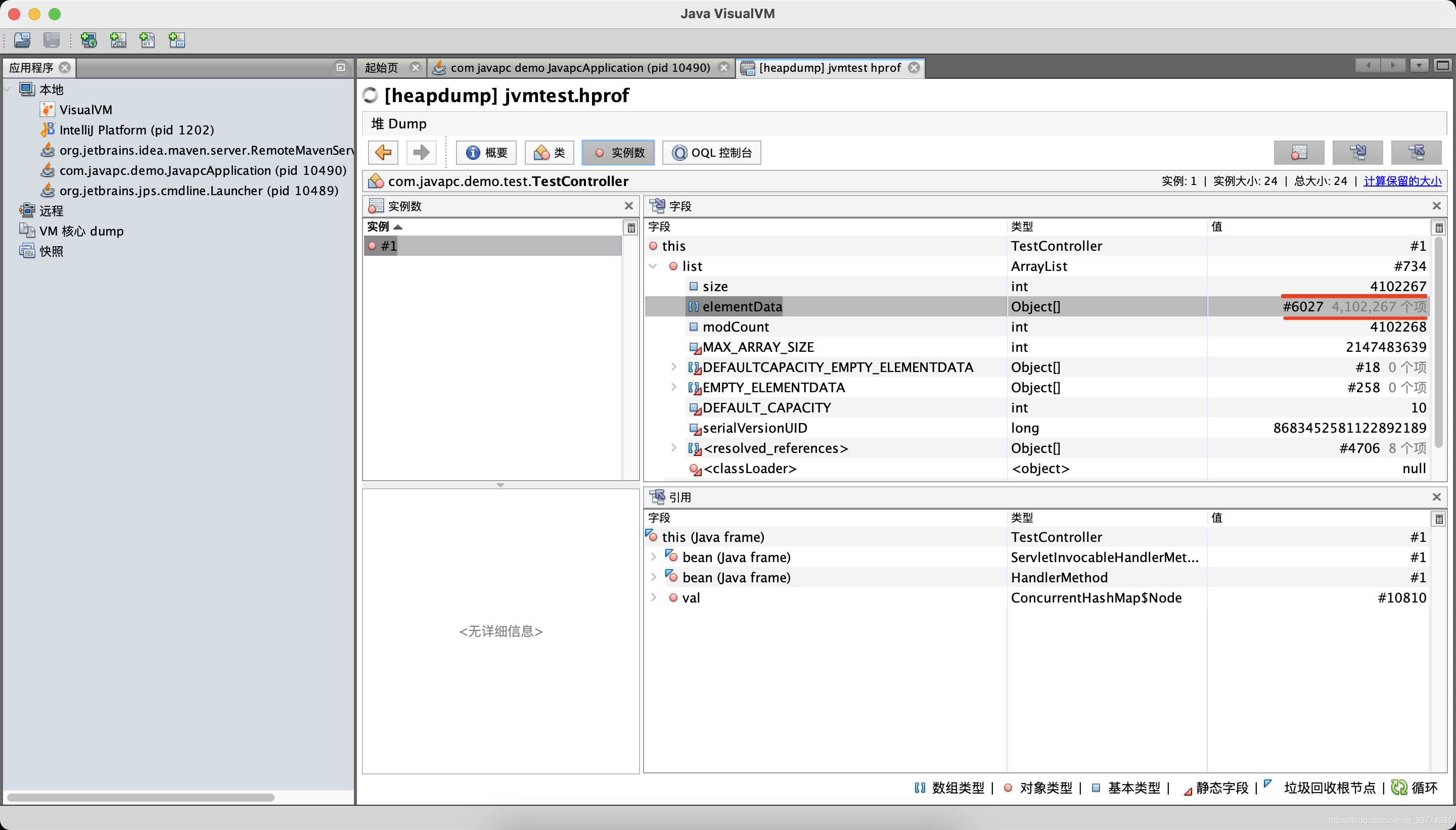Switch to the 起始页 tab

coord(381,68)
